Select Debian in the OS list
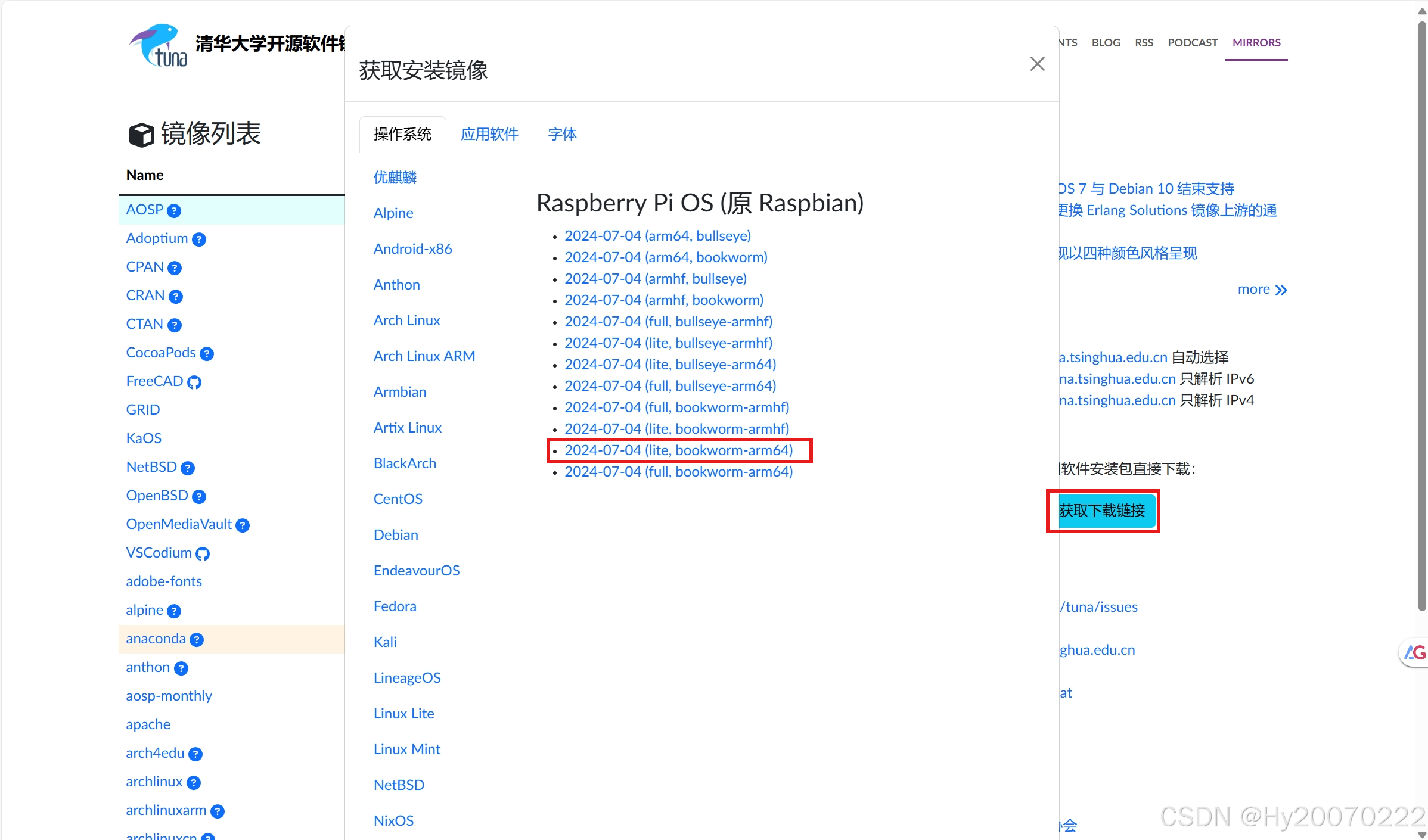Screen dimensions: 1428x840 coord(396,535)
